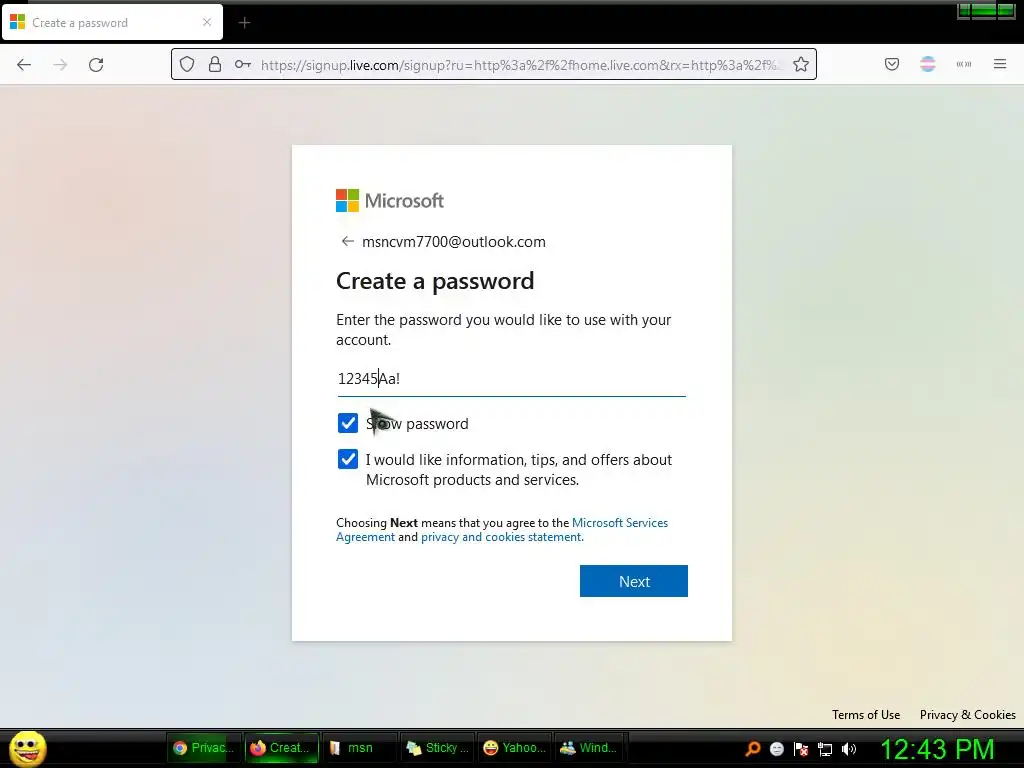Open a new tab with the plus button
Viewport: 1024px width, 768px height.
[244, 23]
